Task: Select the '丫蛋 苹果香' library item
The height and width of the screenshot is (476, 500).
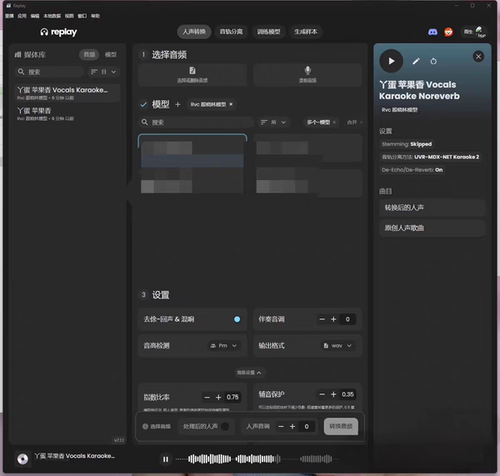Action: [68, 114]
